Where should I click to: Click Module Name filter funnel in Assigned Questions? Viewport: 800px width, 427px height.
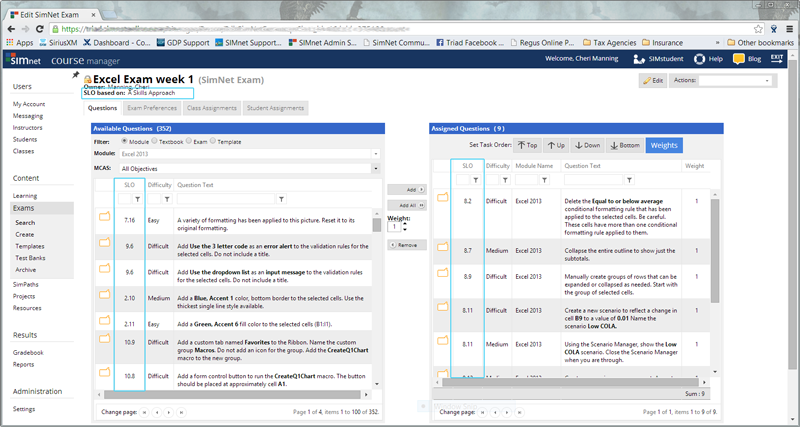(545, 180)
